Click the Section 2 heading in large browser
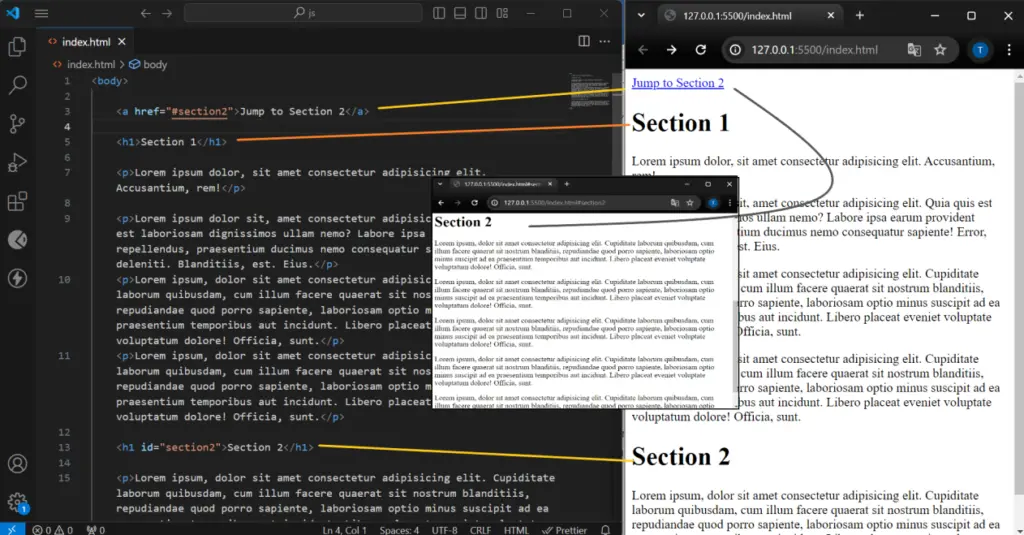The image size is (1024, 535). (680, 457)
